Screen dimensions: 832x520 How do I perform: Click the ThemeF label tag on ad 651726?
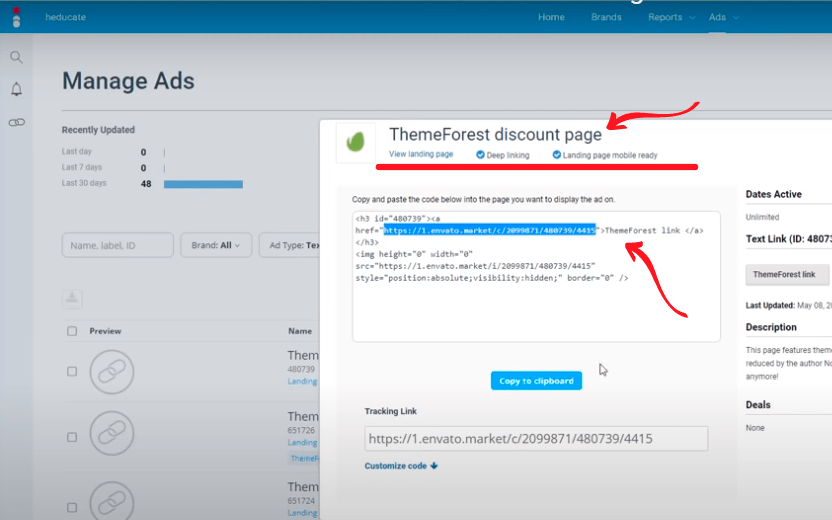tap(304, 458)
